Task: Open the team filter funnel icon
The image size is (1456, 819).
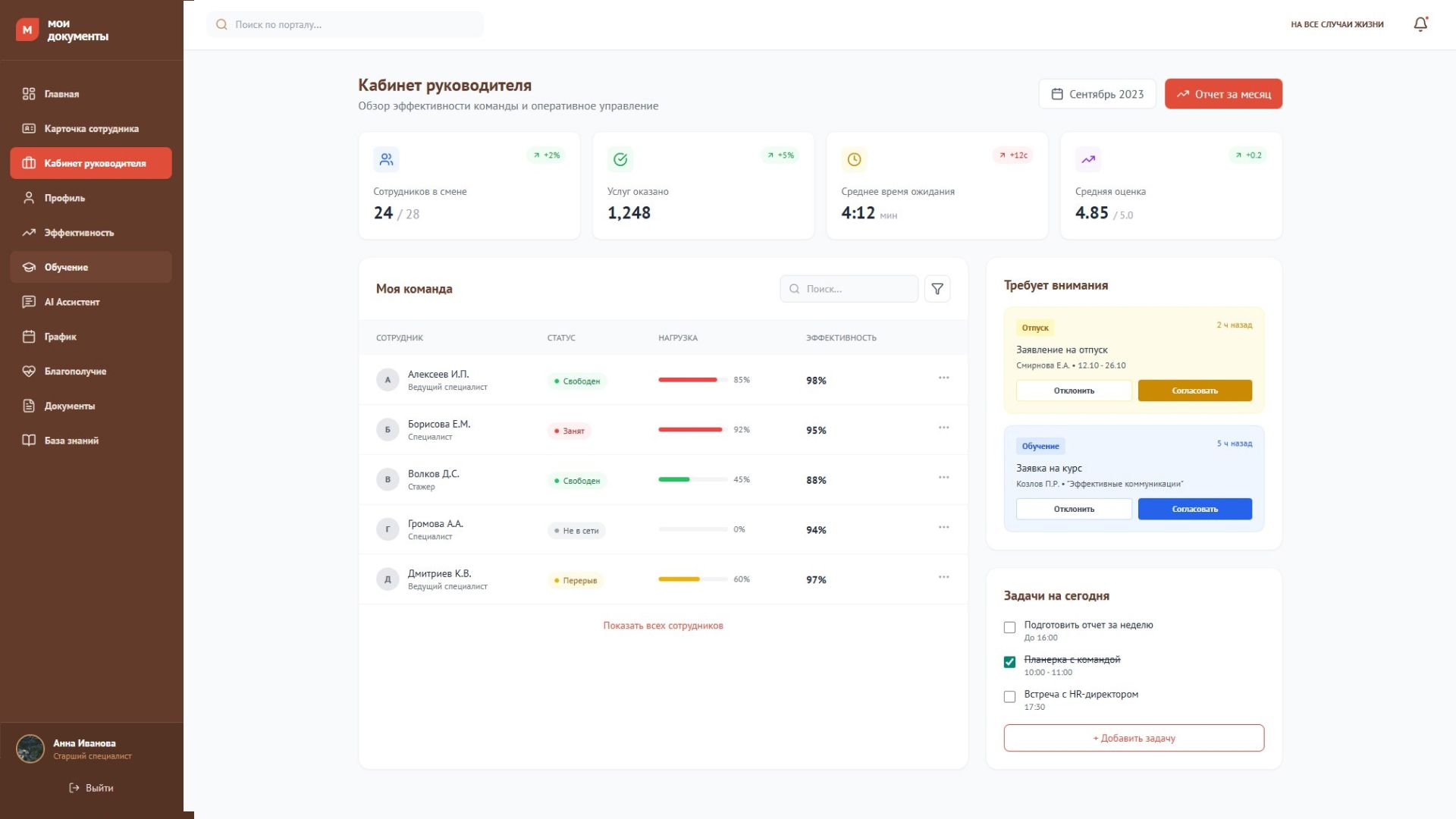Action: click(x=937, y=289)
